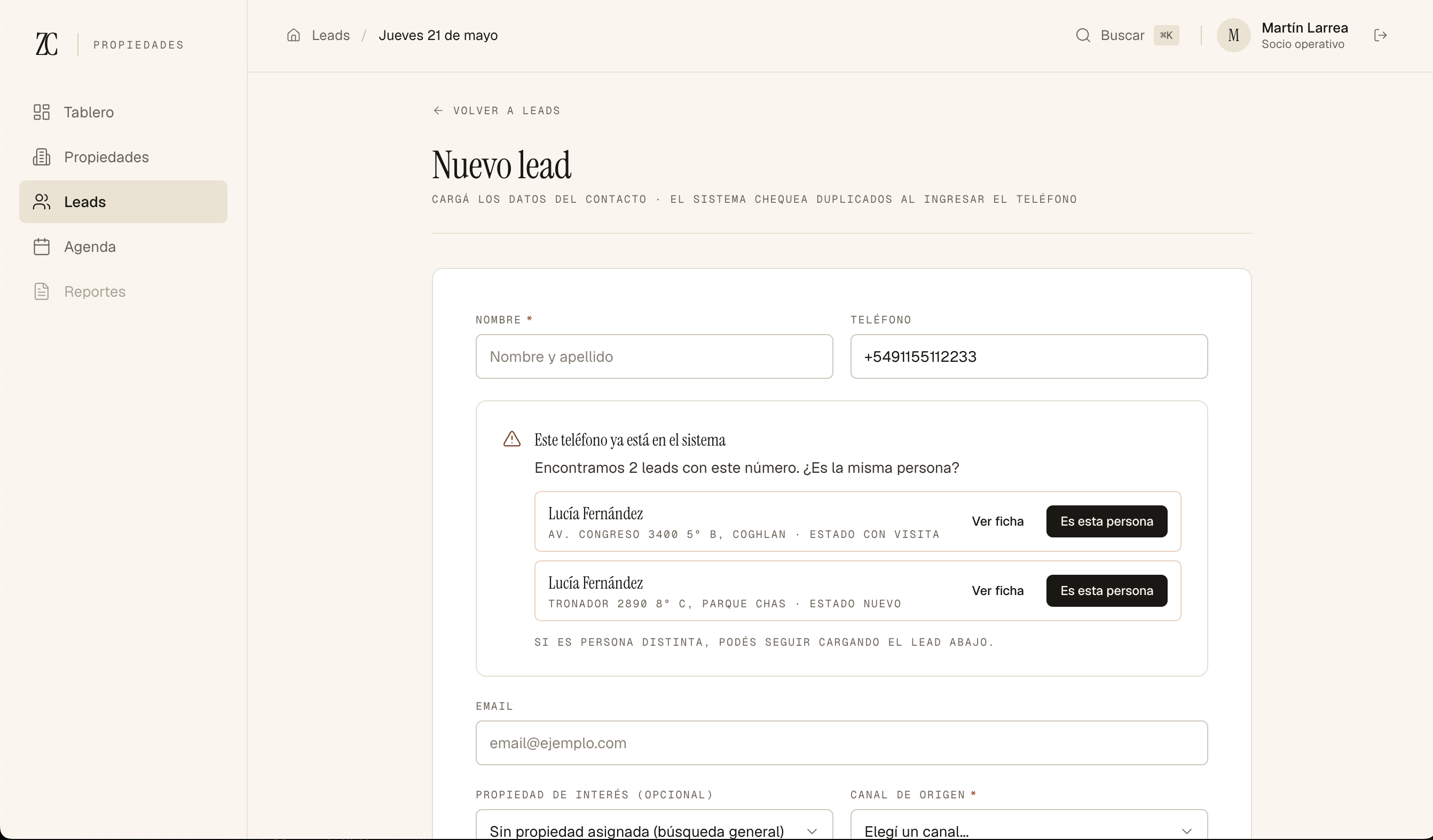Click Volver a Leads link
1433x840 pixels.
point(497,110)
